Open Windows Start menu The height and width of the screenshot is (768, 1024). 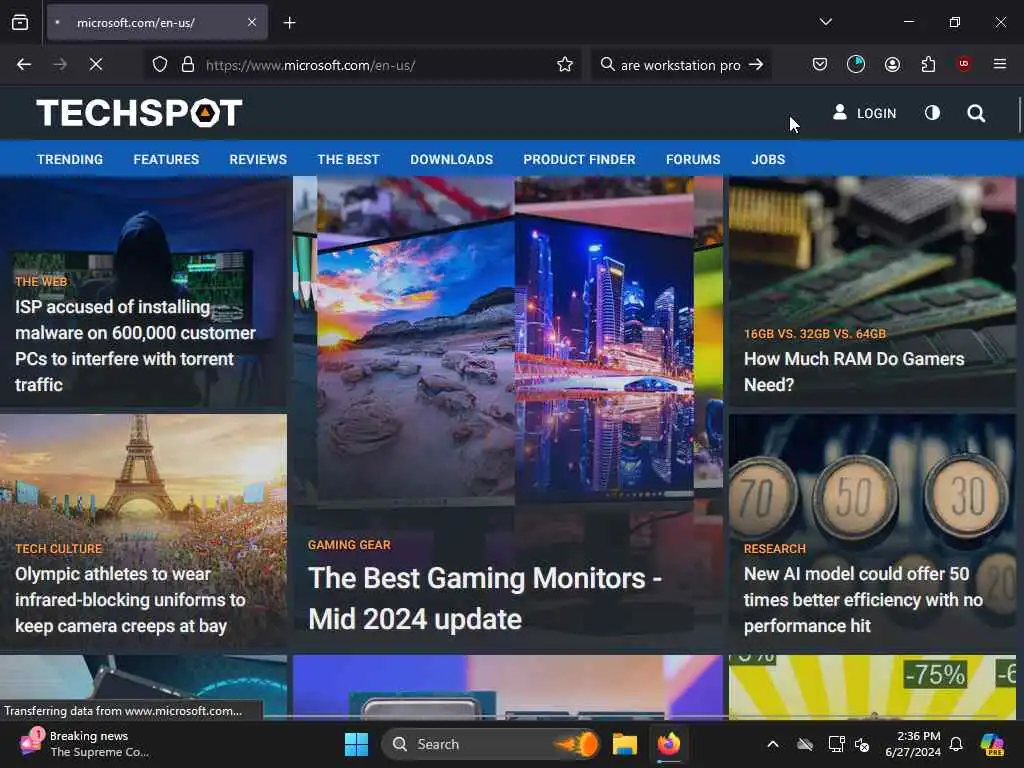tap(357, 744)
